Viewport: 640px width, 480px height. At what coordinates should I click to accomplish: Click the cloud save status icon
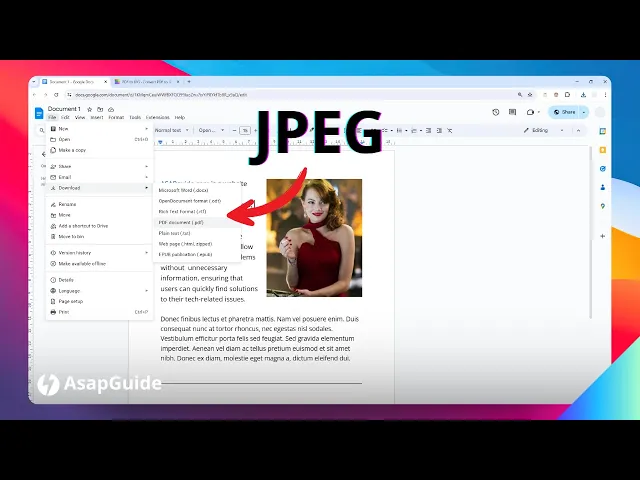pyautogui.click(x=111, y=109)
